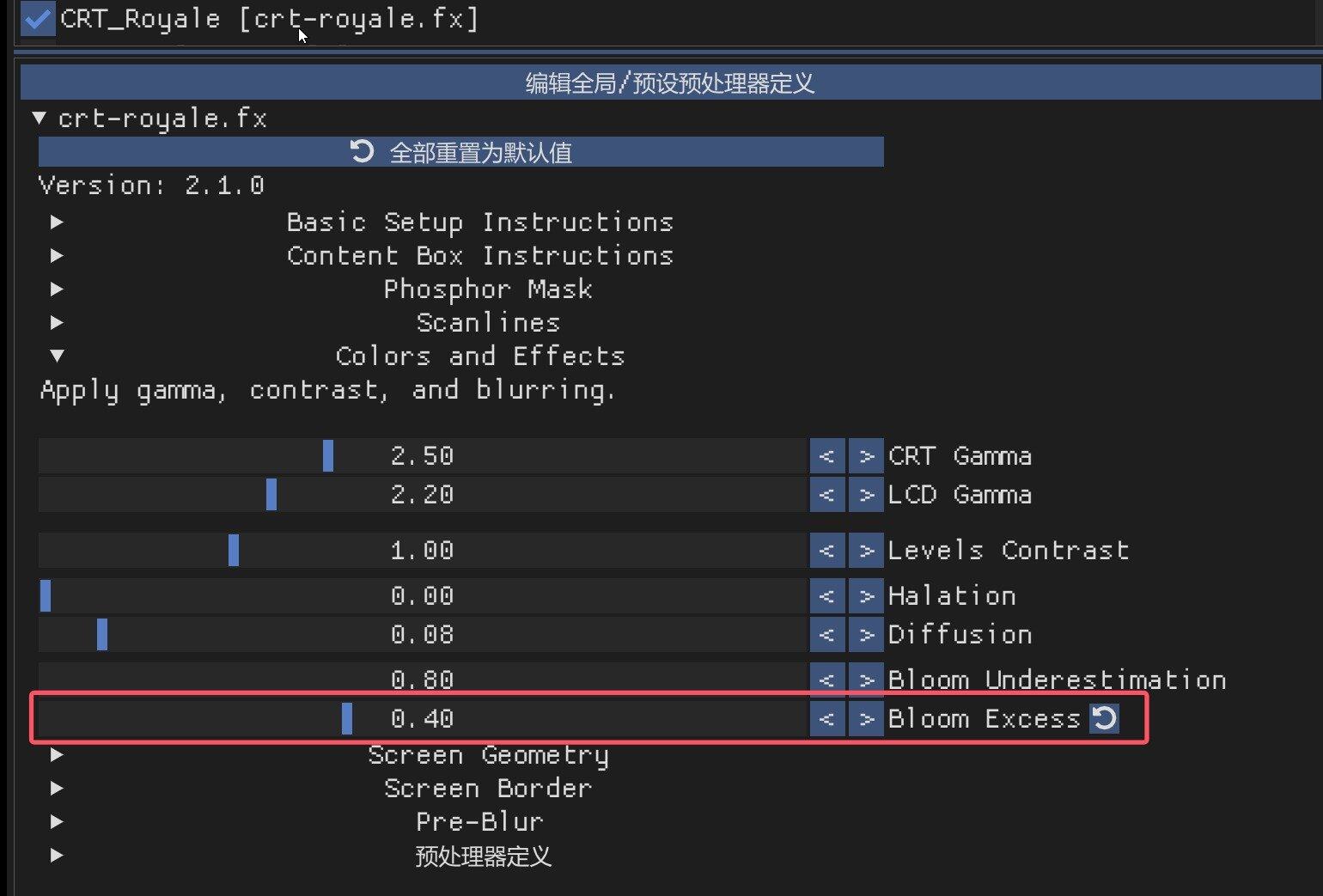The width and height of the screenshot is (1323, 896).
Task: Click the CRT Gamma slider
Action: pos(422,455)
